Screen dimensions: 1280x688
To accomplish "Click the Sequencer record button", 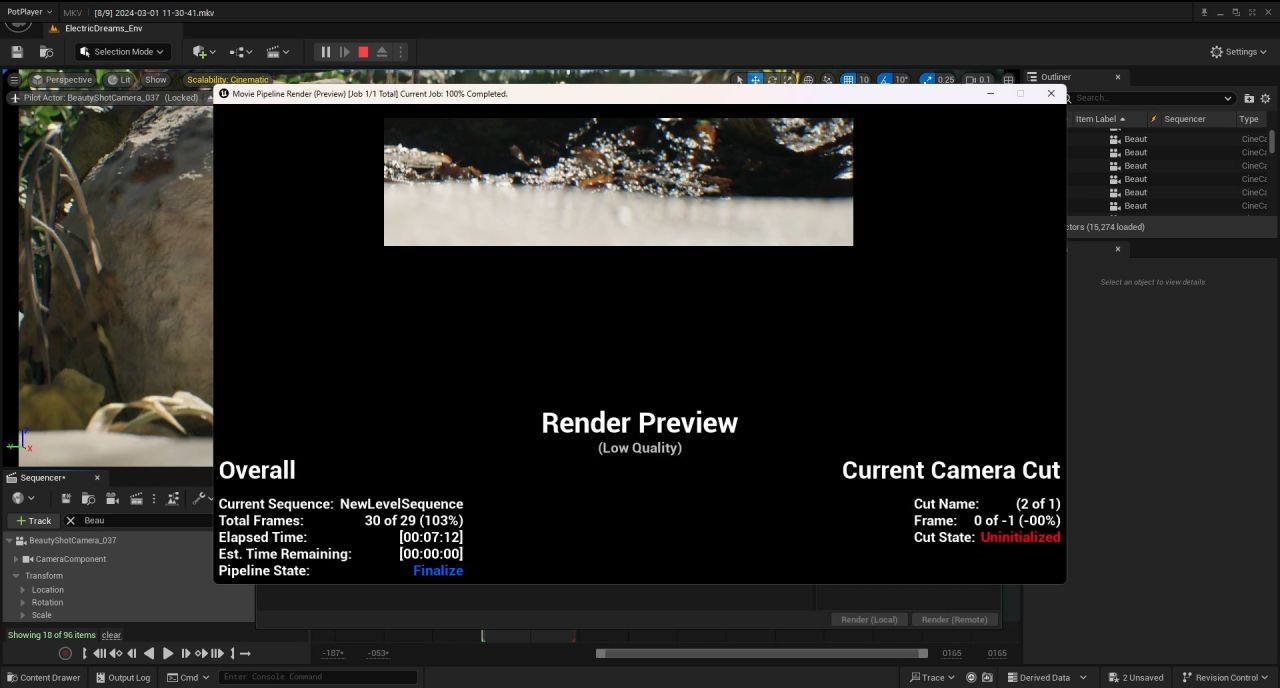I will point(65,653).
